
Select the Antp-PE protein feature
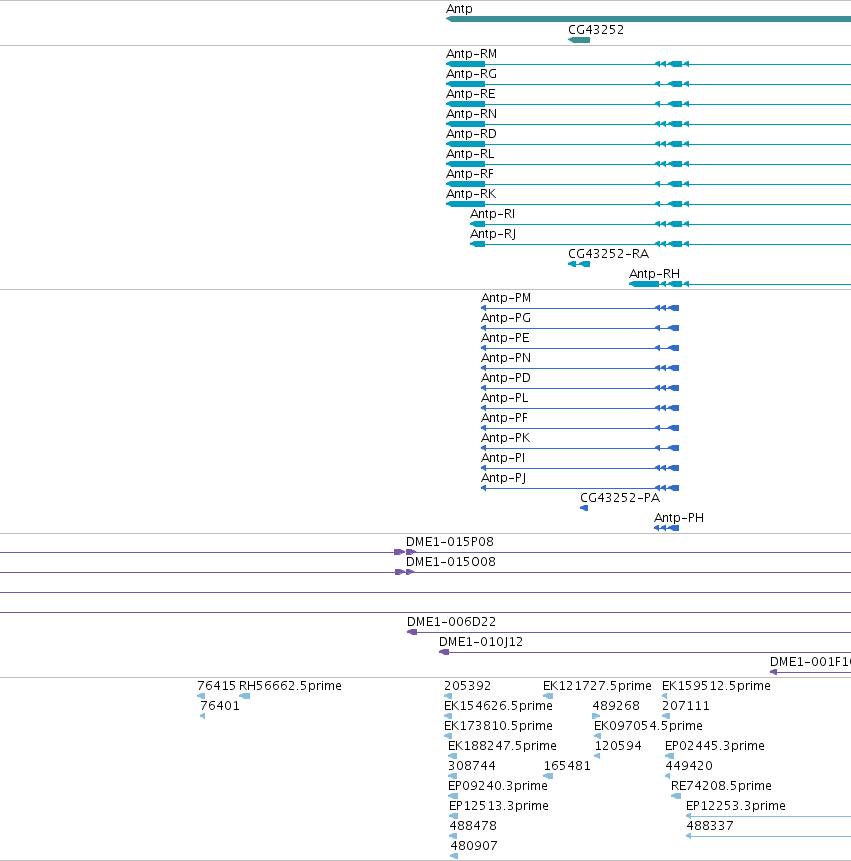[580, 348]
